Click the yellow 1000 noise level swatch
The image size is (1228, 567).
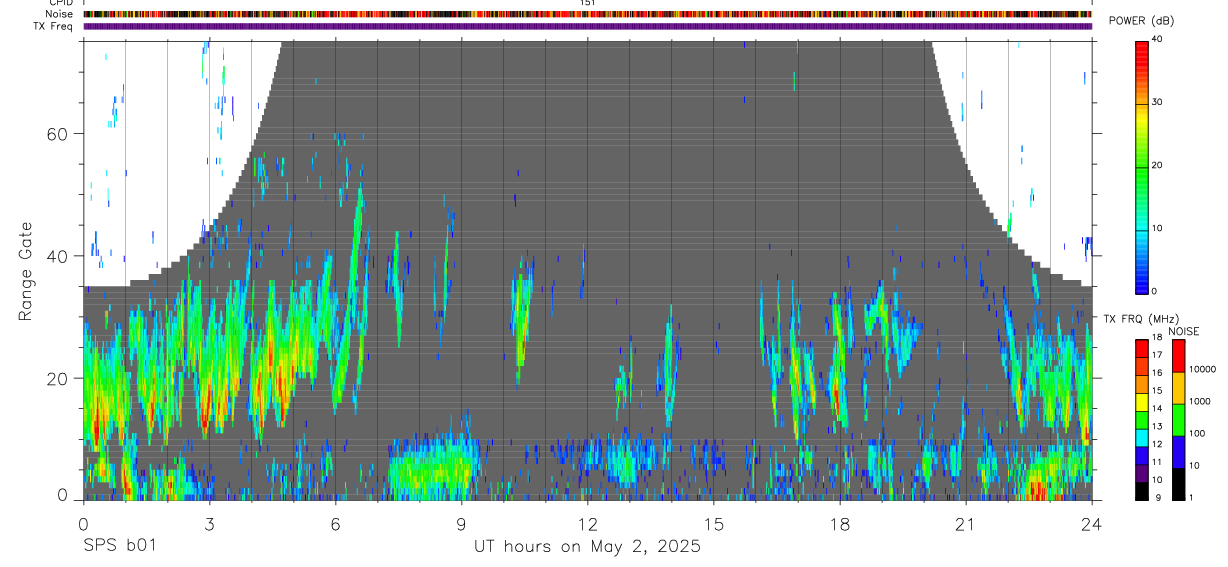[1178, 388]
